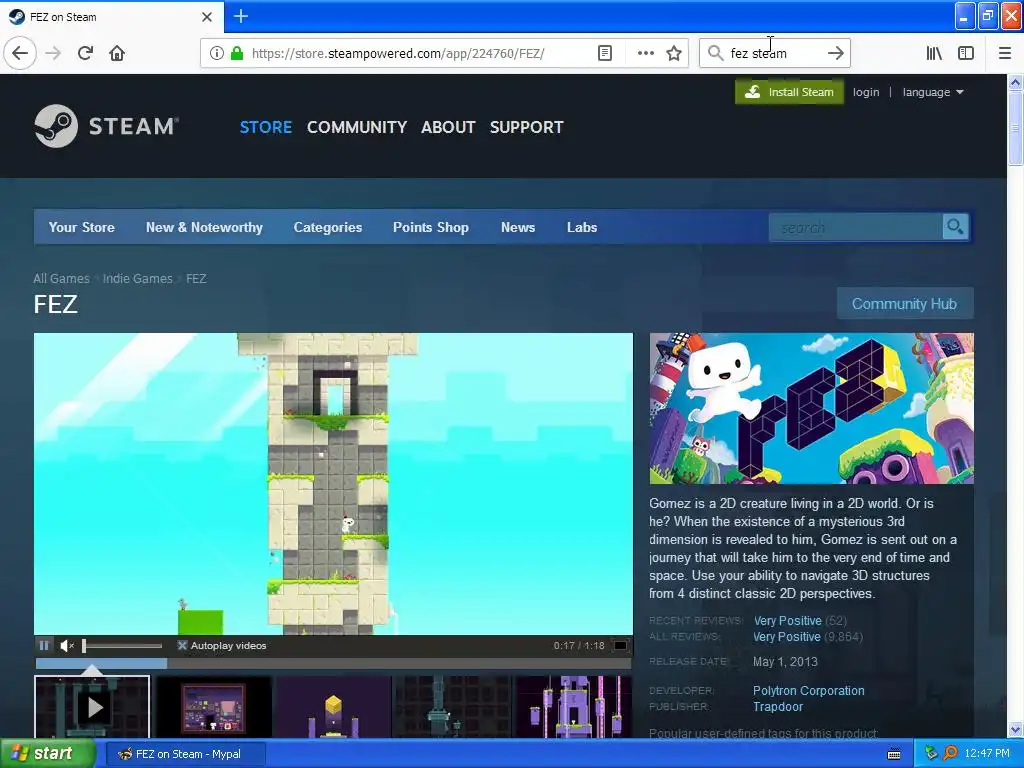Image resolution: width=1024 pixels, height=768 pixels.
Task: Click the browser forward arrow
Action: 53,53
